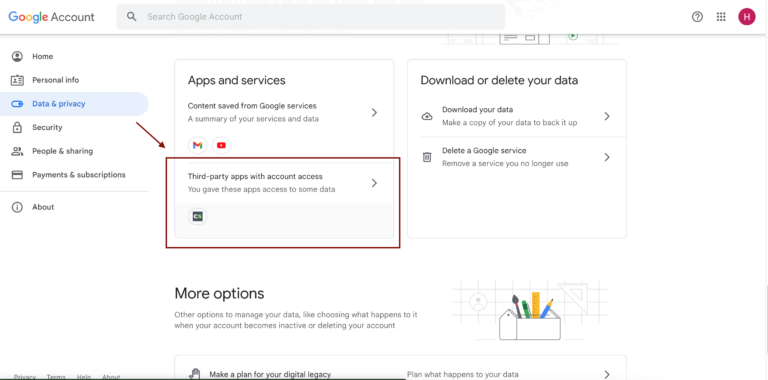This screenshot has height=380, width=768.
Task: Click the magnifier search icon
Action: click(x=131, y=17)
